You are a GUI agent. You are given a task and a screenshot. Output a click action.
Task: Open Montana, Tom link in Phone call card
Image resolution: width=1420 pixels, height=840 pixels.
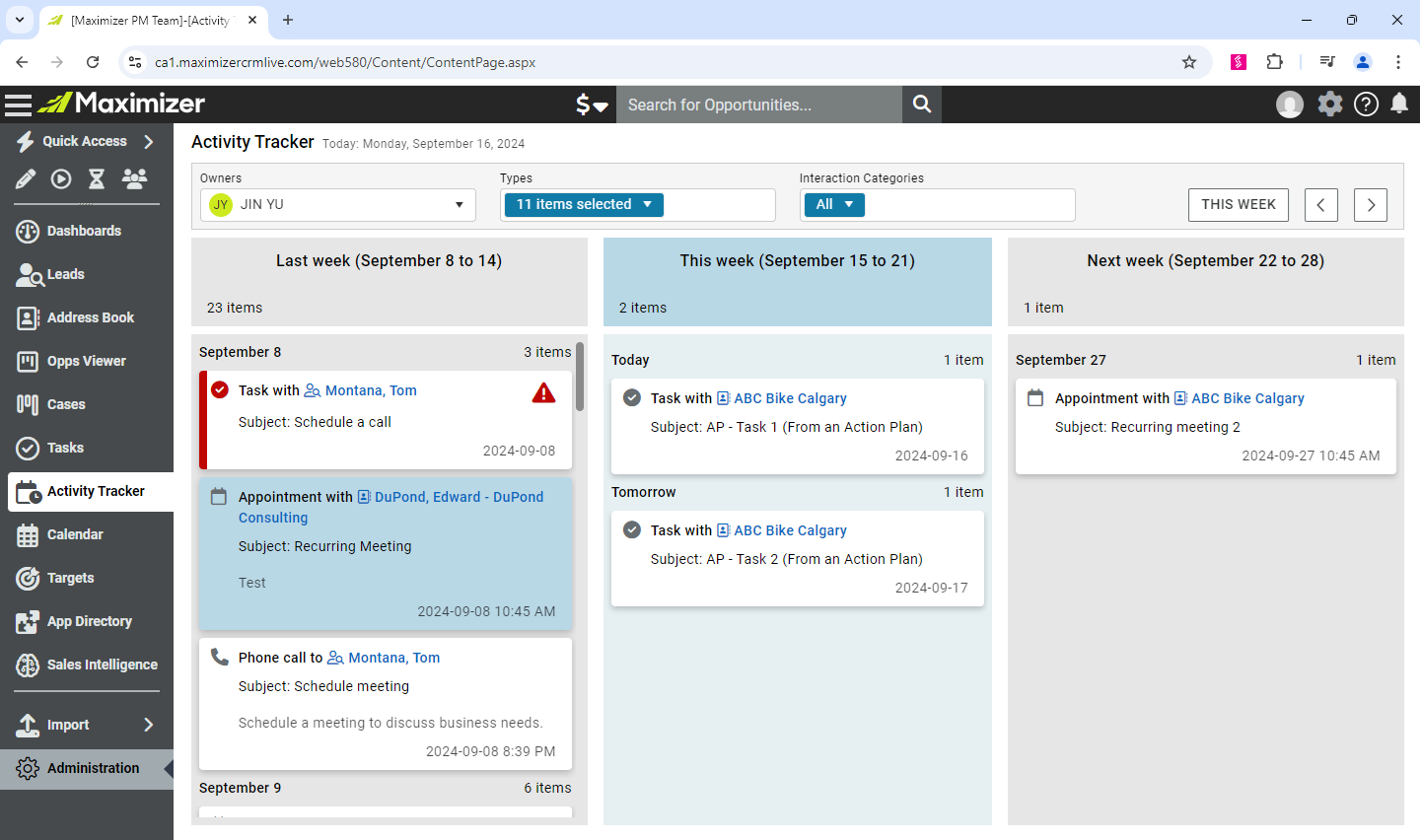pos(393,658)
